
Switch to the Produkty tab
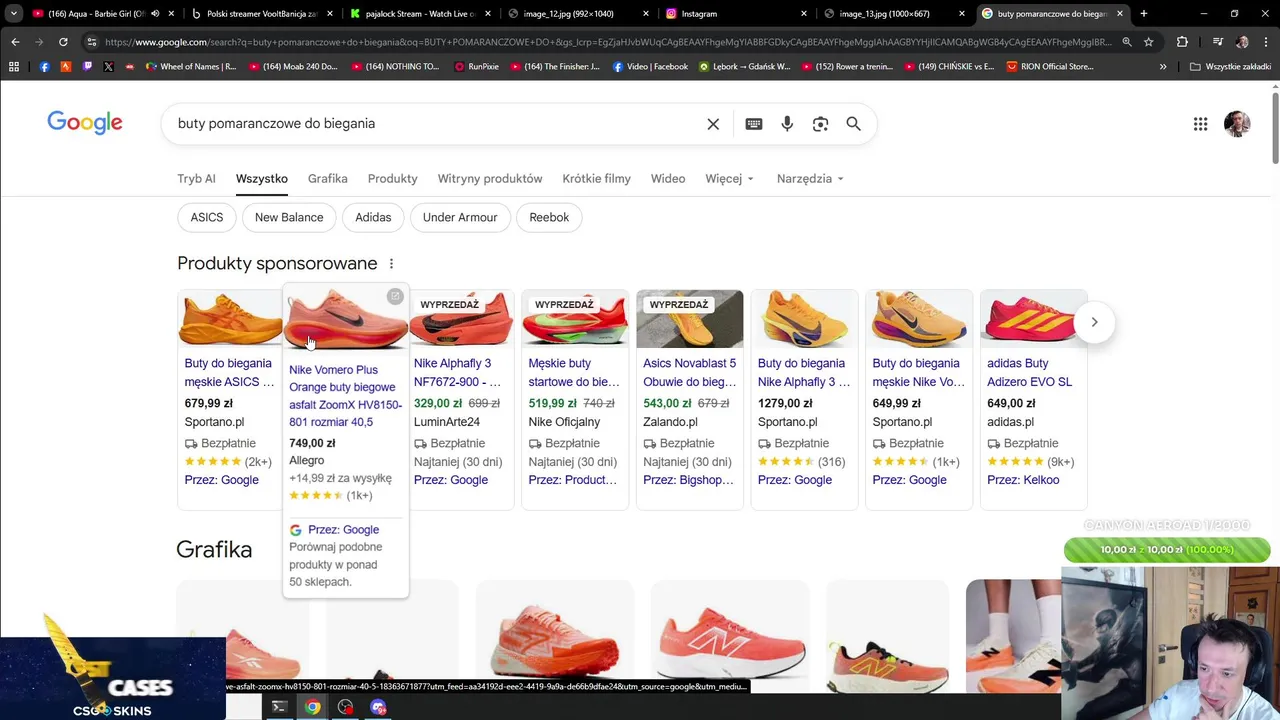pyautogui.click(x=392, y=179)
